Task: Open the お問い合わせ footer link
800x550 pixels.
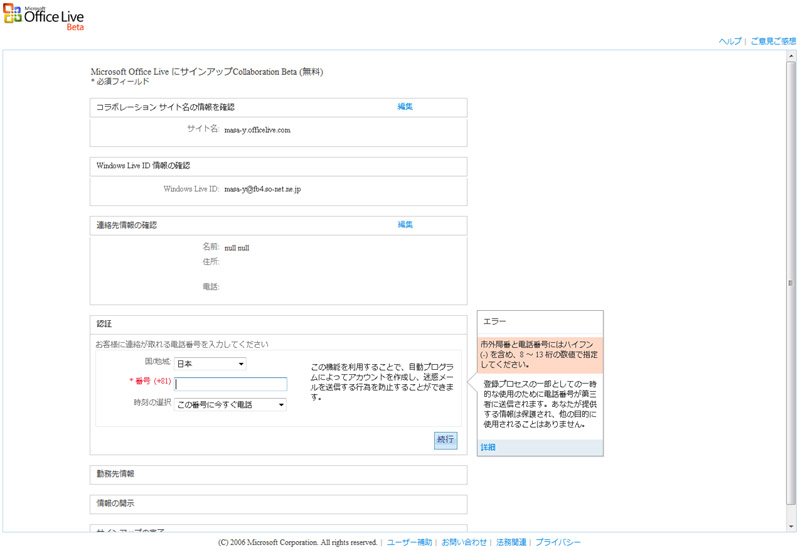Action: coord(464,542)
